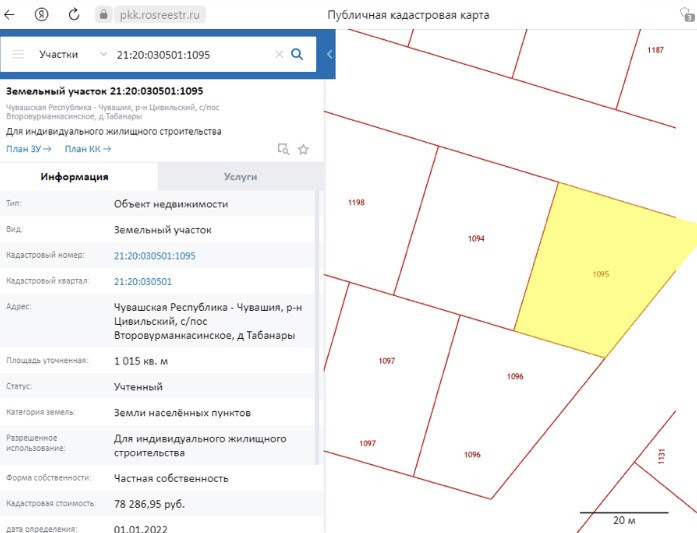Image resolution: width=697 pixels, height=533 pixels.
Task: Click the yellow highlighted parcel 1095
Action: [x=600, y=273]
